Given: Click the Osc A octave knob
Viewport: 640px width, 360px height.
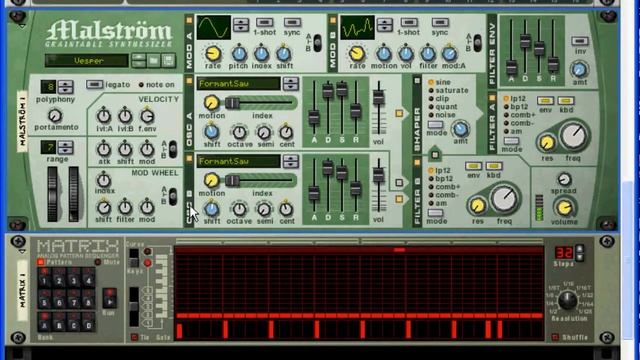Looking at the screenshot, I should coord(240,132).
